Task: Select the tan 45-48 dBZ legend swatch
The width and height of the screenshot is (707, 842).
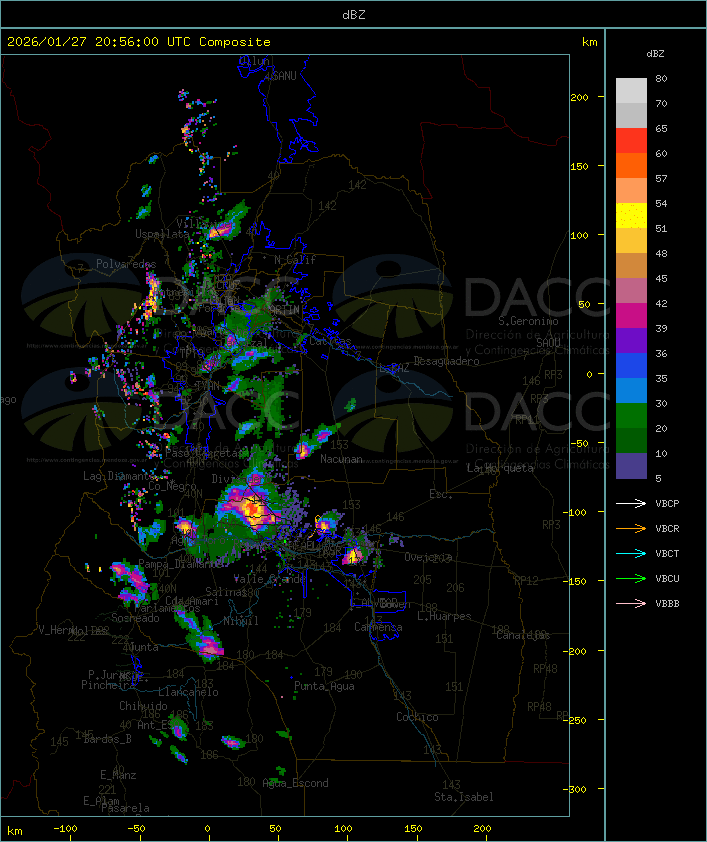Action: tap(631, 266)
